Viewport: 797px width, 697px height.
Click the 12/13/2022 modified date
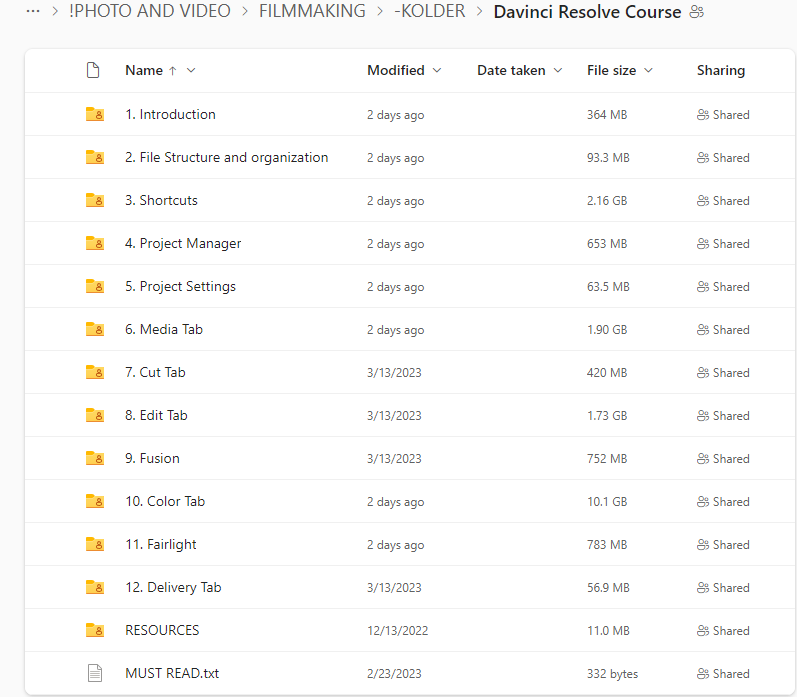pyautogui.click(x=397, y=631)
